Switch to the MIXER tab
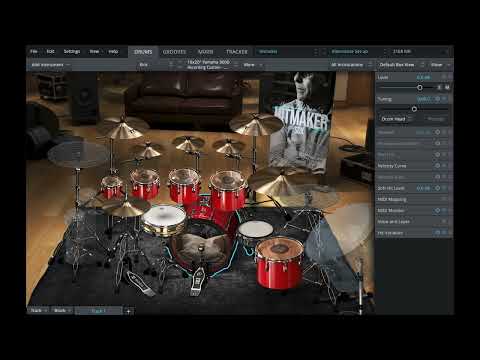Viewport: 480px width, 360px height. click(205, 52)
